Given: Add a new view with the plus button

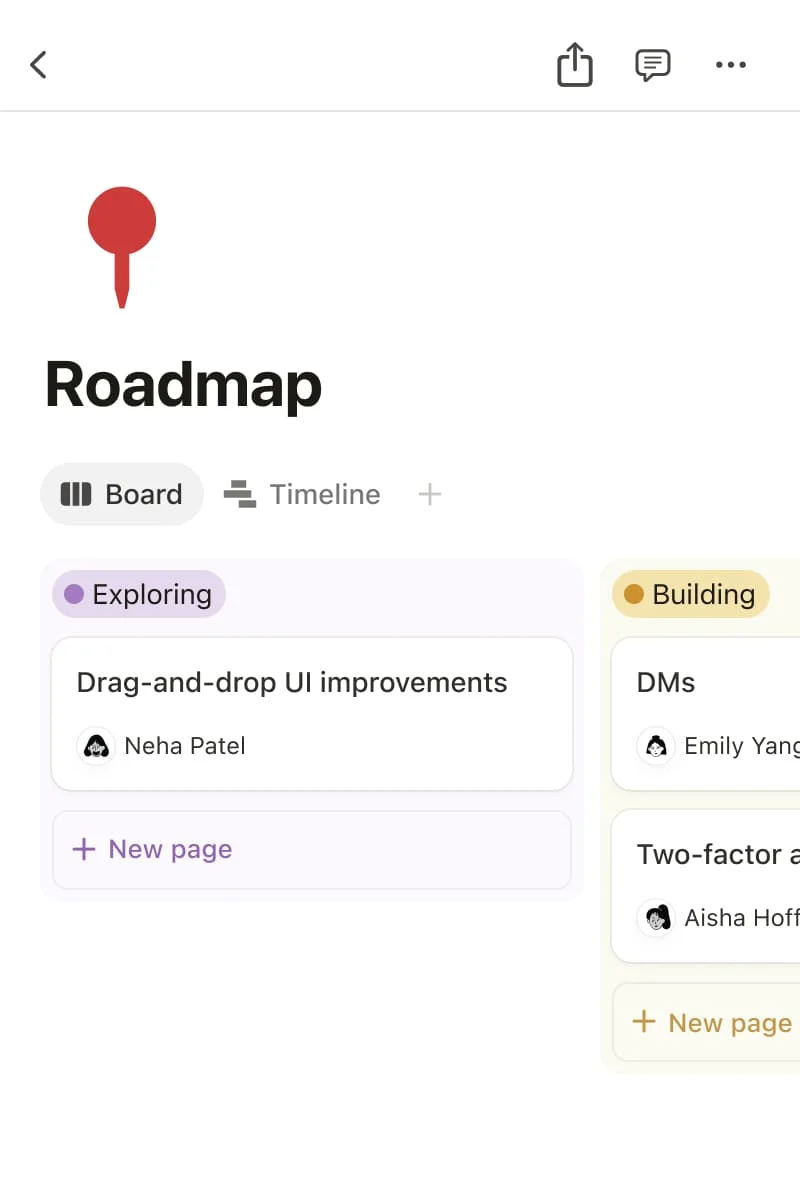Looking at the screenshot, I should pos(429,493).
